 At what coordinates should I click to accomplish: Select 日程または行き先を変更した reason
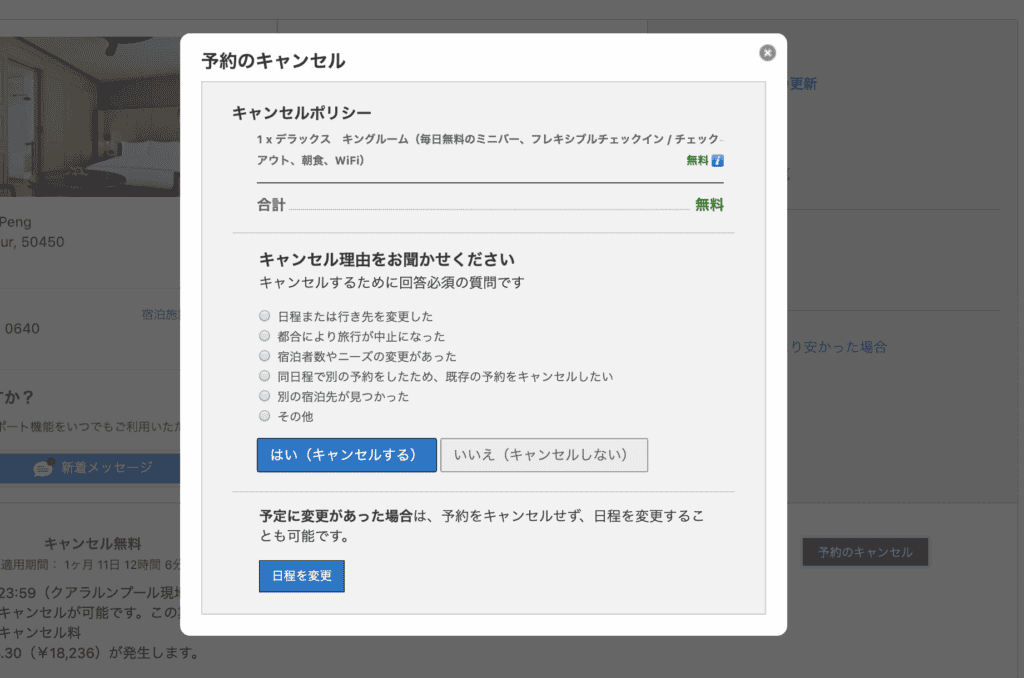click(264, 315)
